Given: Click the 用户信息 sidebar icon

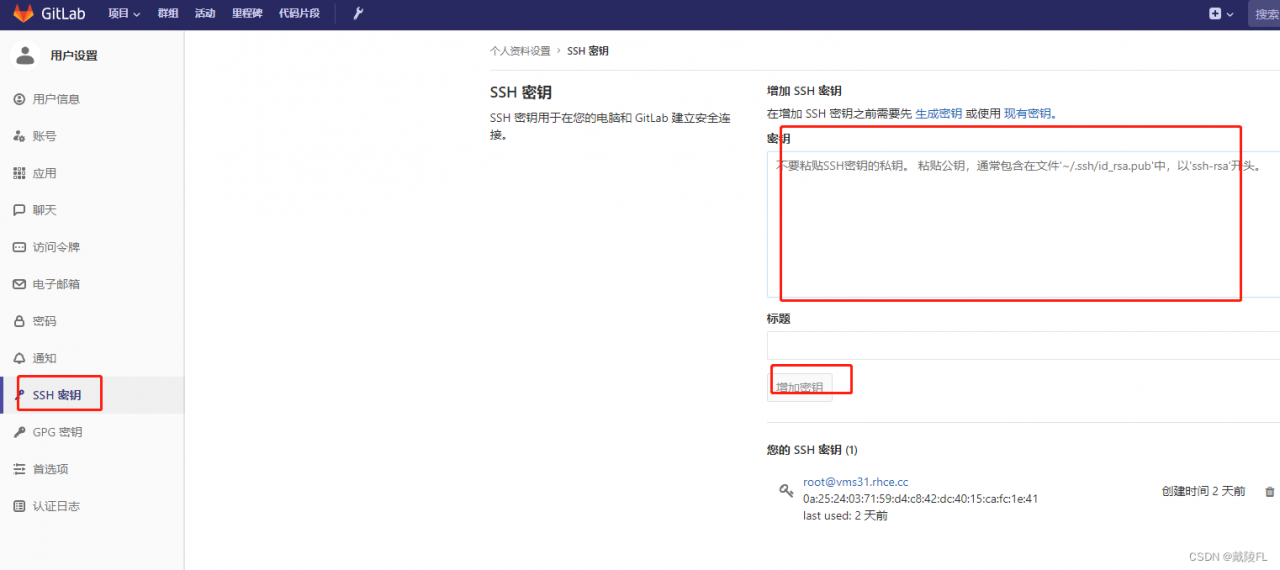Looking at the screenshot, I should pos(19,99).
